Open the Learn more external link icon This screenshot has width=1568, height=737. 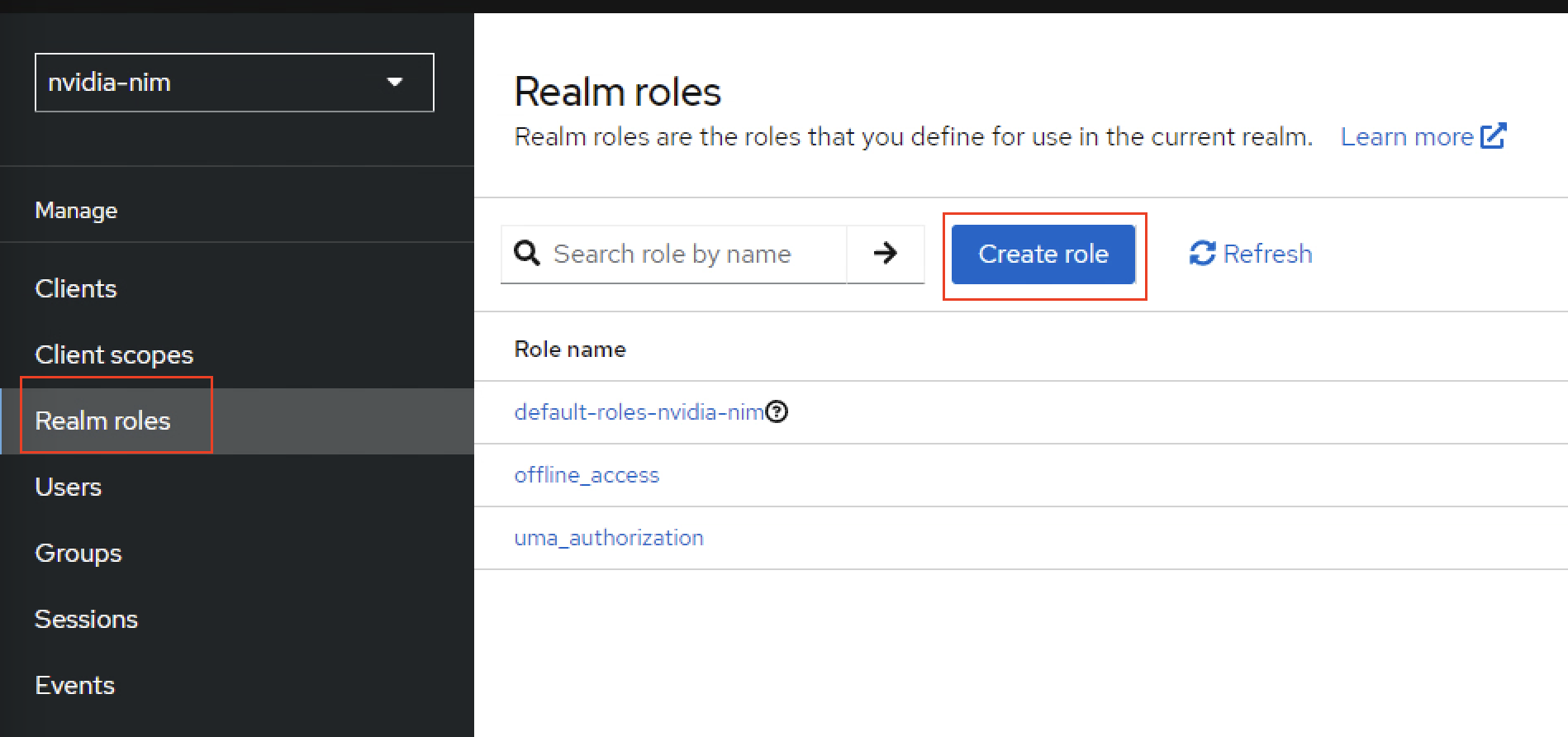(x=1493, y=136)
